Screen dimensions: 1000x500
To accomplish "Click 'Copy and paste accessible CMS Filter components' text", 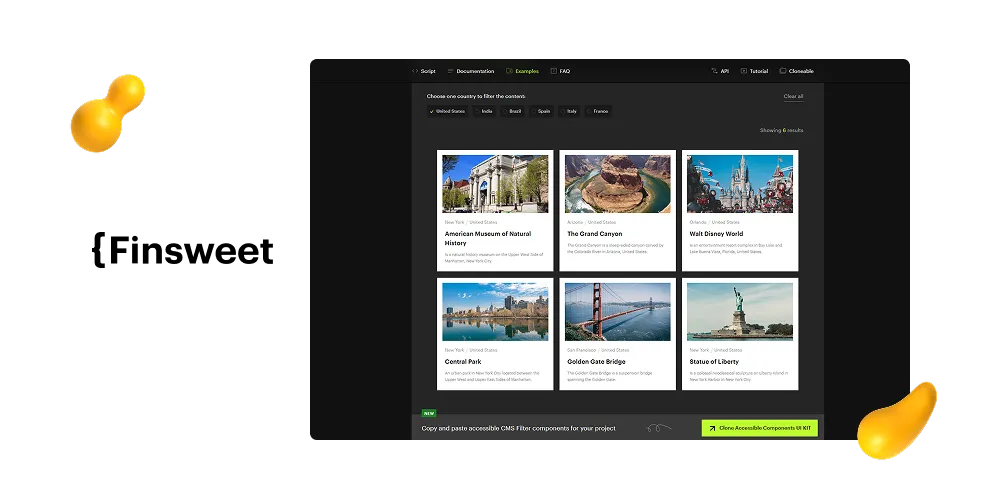I will [518, 429].
